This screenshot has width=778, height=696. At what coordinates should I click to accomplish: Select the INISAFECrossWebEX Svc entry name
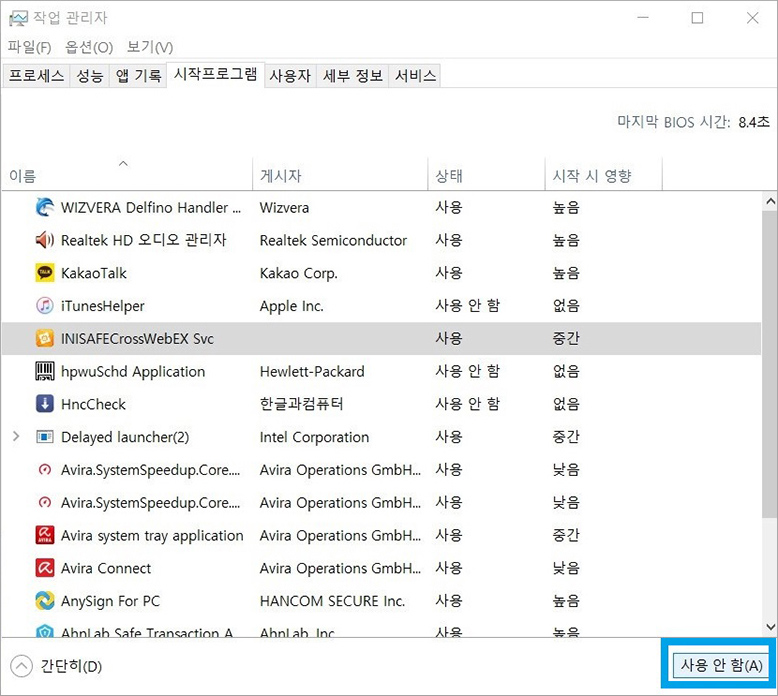tap(137, 338)
